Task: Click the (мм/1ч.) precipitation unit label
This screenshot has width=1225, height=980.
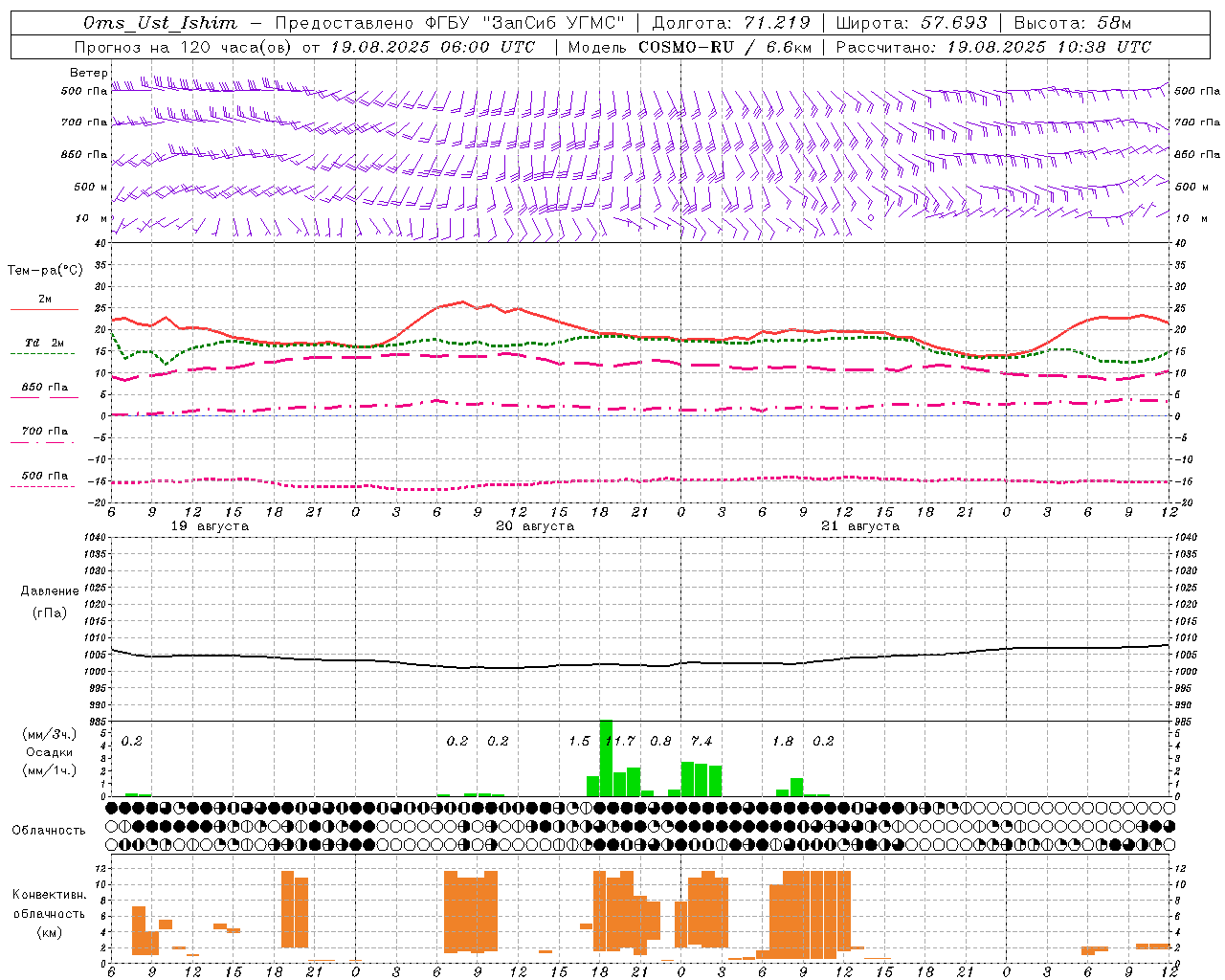Action: point(50,770)
